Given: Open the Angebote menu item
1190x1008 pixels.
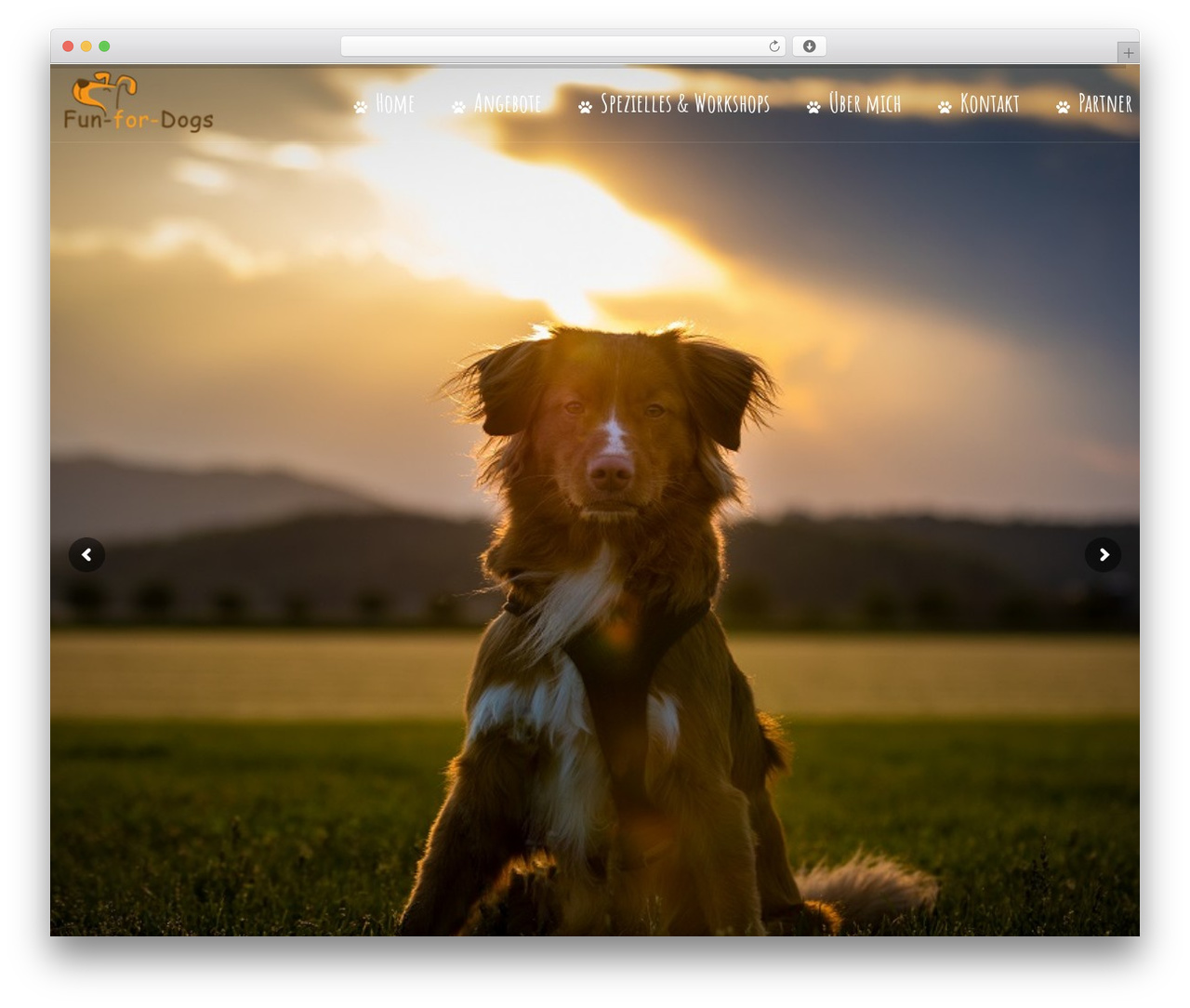Looking at the screenshot, I should point(508,103).
